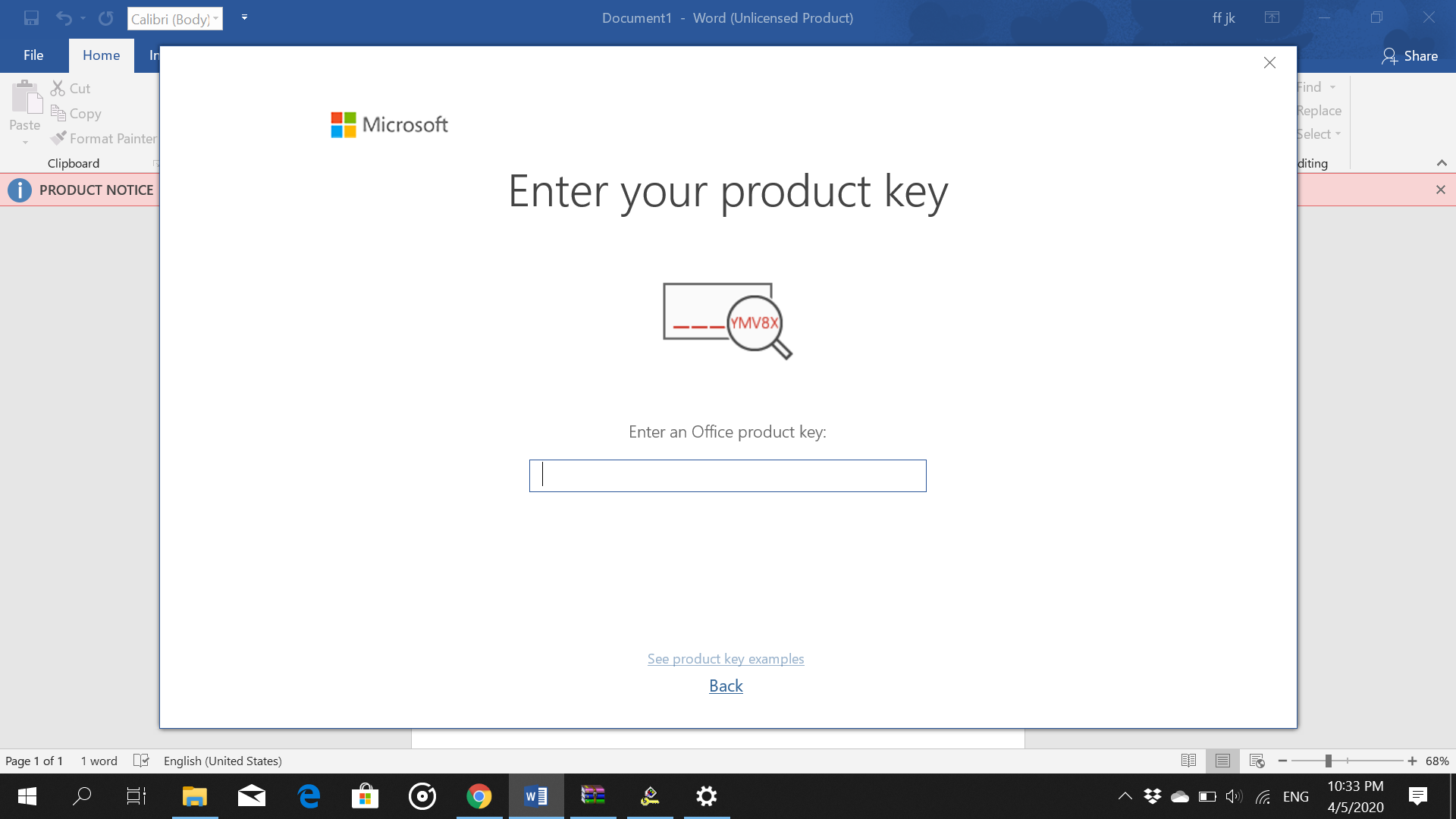Open See product key examples link

726,659
